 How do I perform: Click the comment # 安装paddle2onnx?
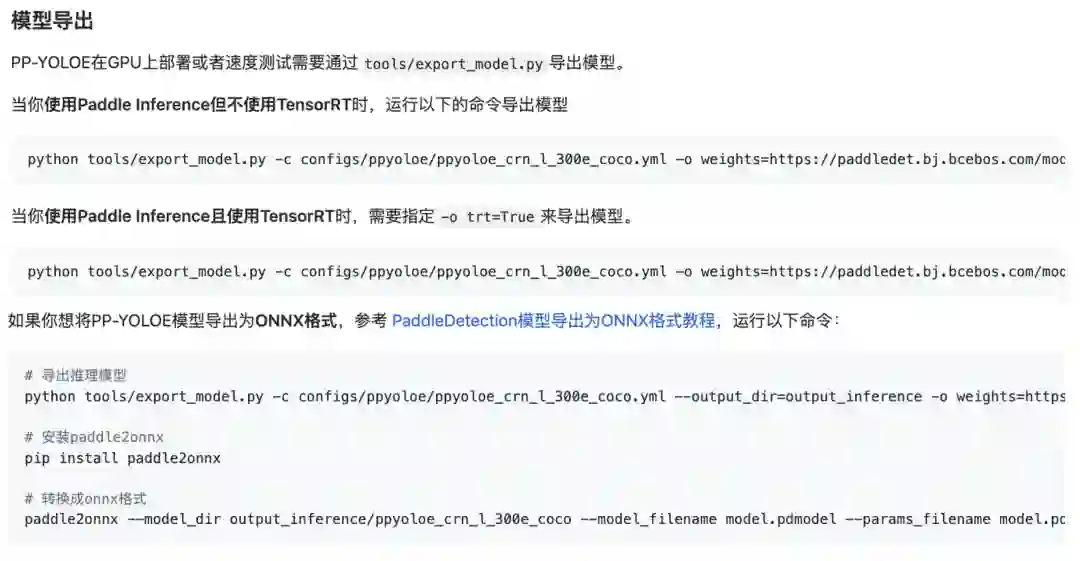point(94,437)
